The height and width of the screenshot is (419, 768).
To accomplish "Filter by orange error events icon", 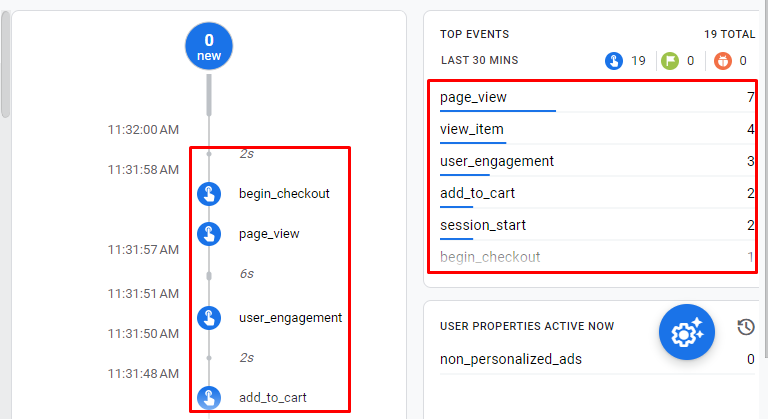I will click(724, 61).
